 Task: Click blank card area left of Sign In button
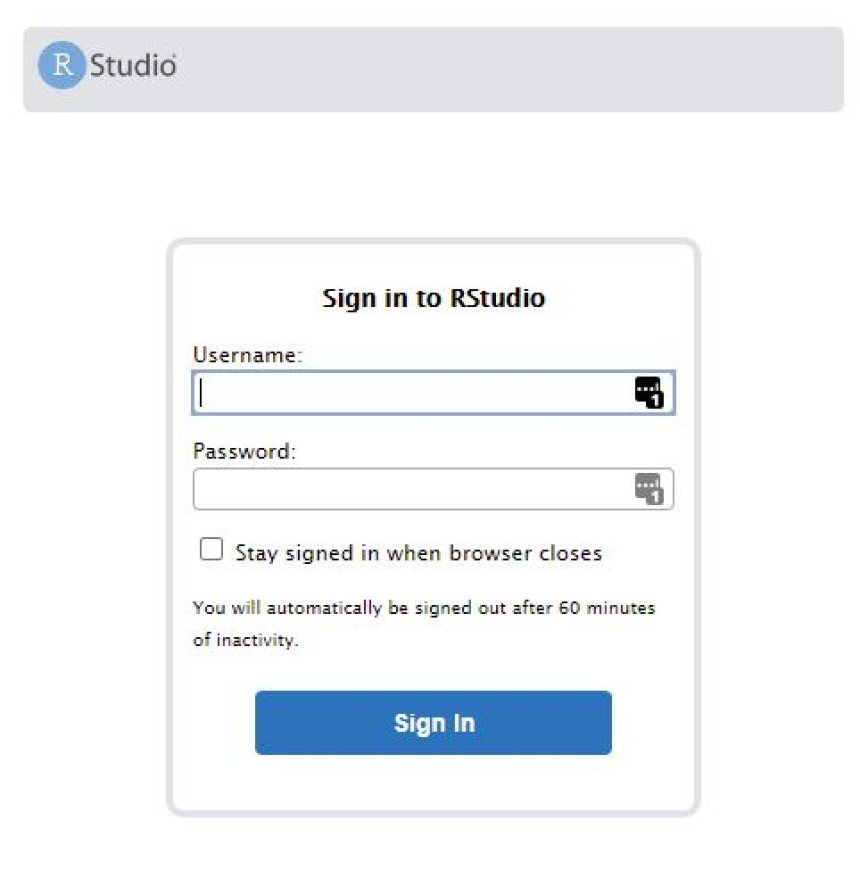[214, 722]
